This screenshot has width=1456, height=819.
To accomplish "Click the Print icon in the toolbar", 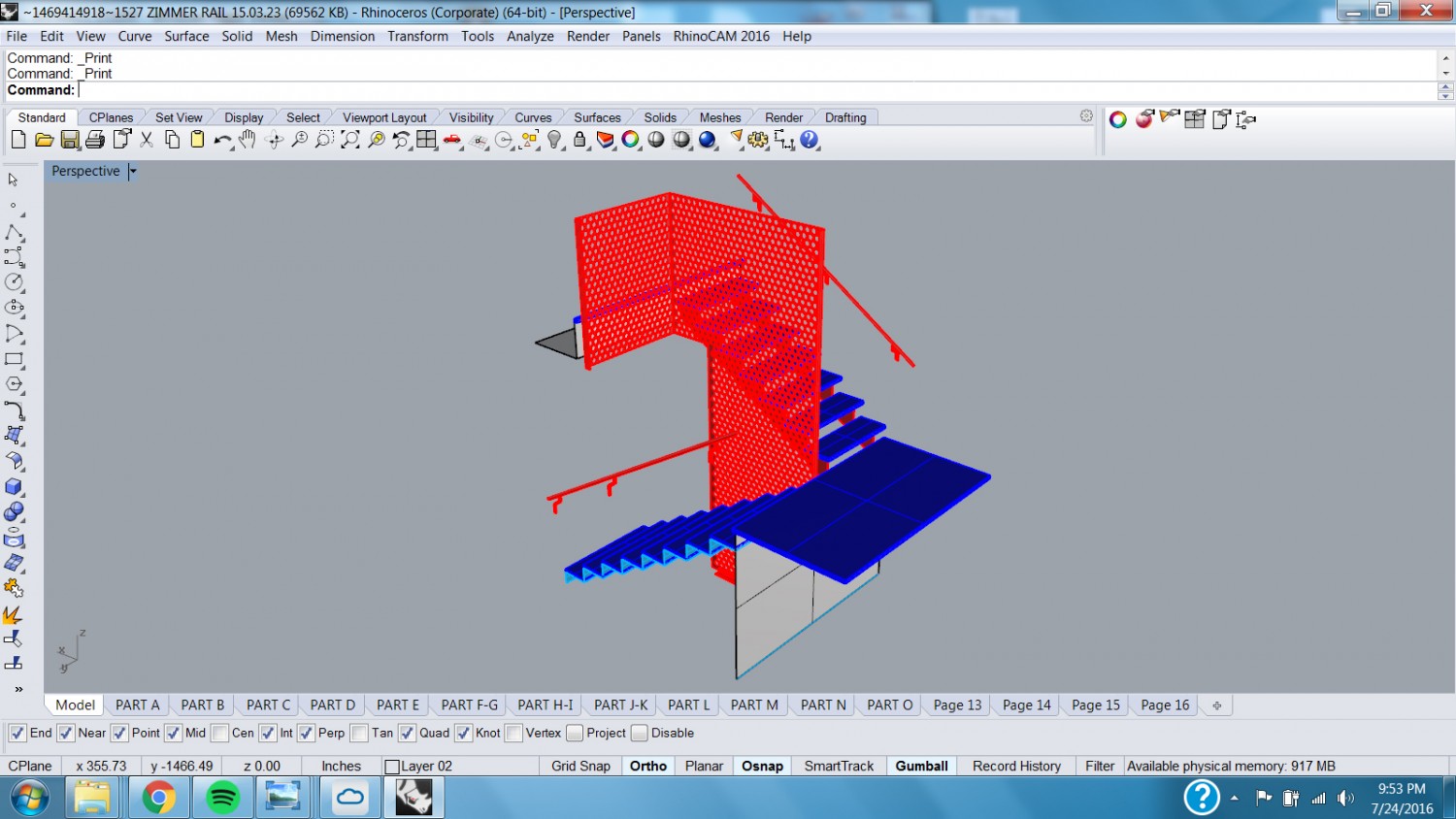I will [95, 140].
